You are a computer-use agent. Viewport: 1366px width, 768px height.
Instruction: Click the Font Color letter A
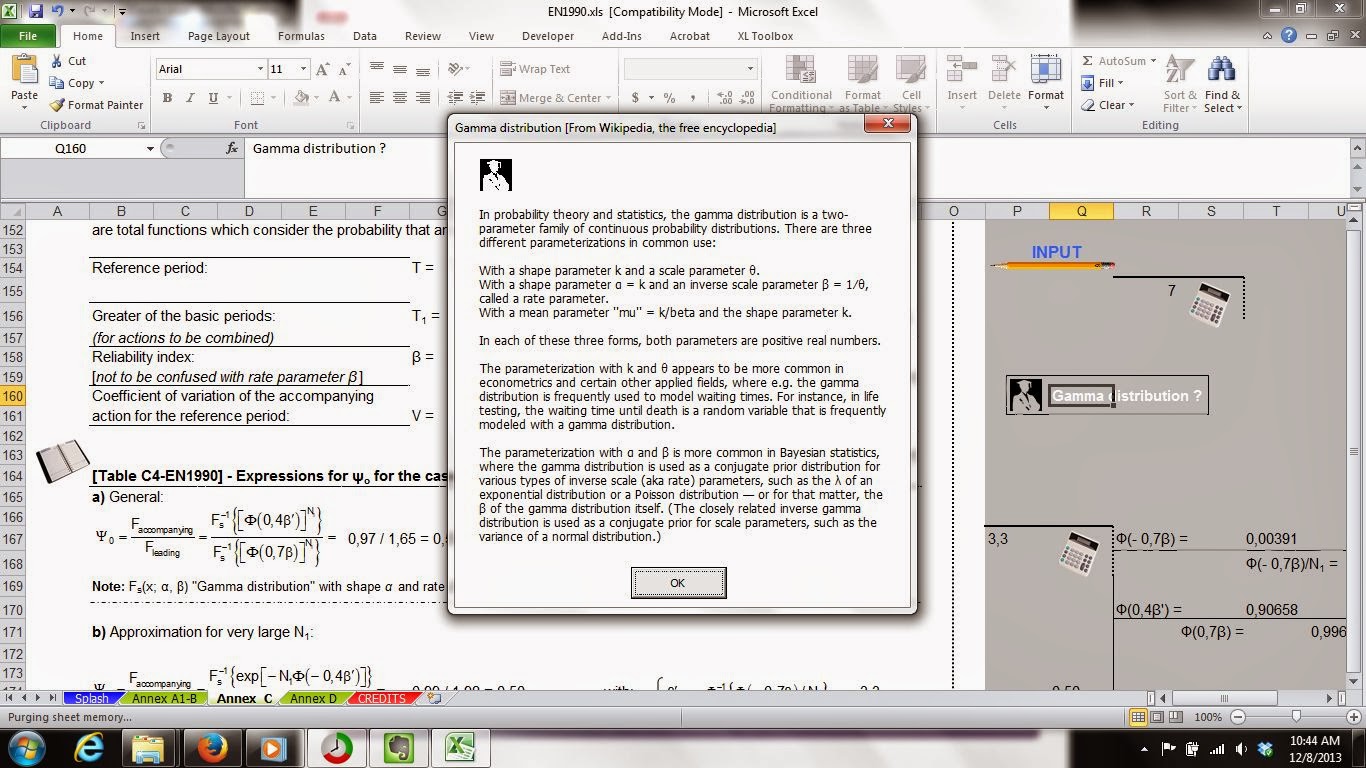333,98
